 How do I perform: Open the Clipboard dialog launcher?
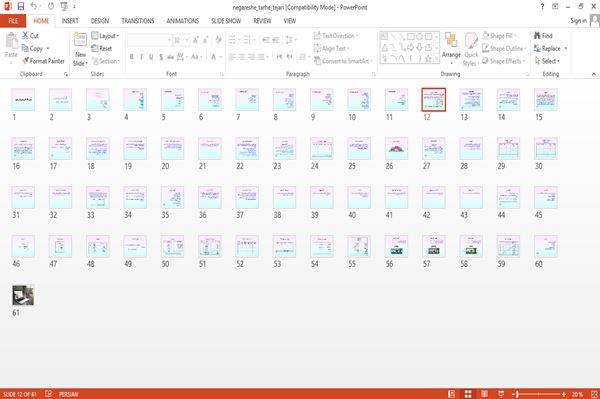[x=66, y=74]
